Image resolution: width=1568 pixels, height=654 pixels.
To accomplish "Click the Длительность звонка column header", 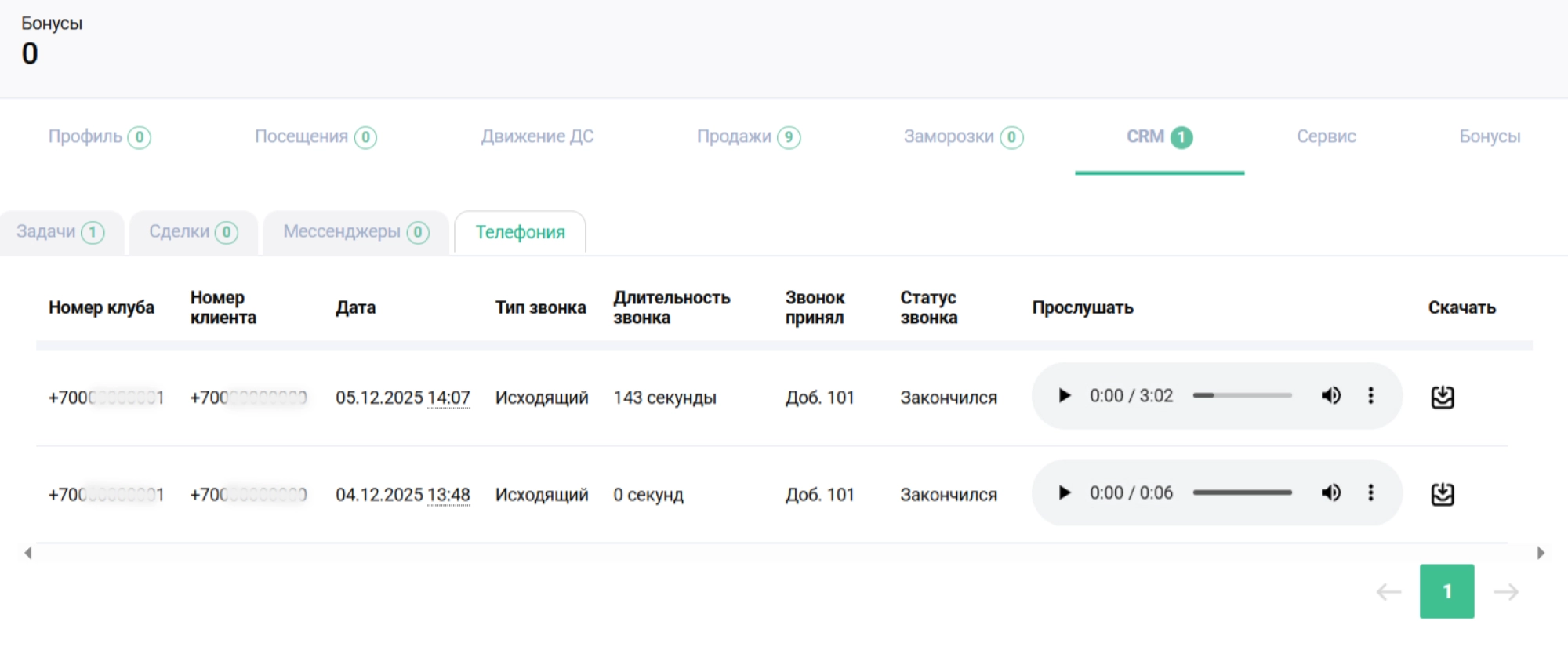I will [672, 307].
